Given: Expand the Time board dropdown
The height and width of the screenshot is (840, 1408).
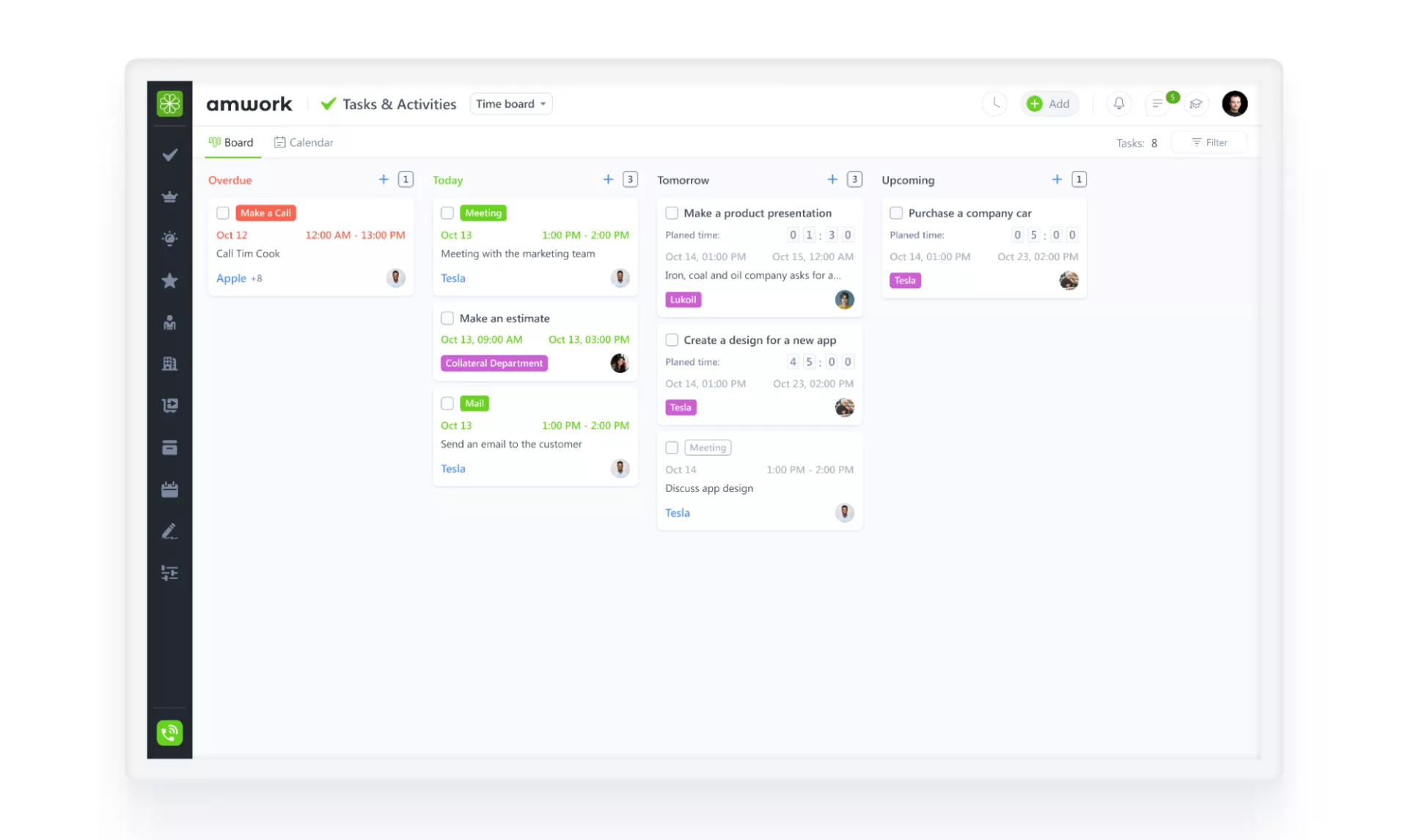Looking at the screenshot, I should pos(511,104).
